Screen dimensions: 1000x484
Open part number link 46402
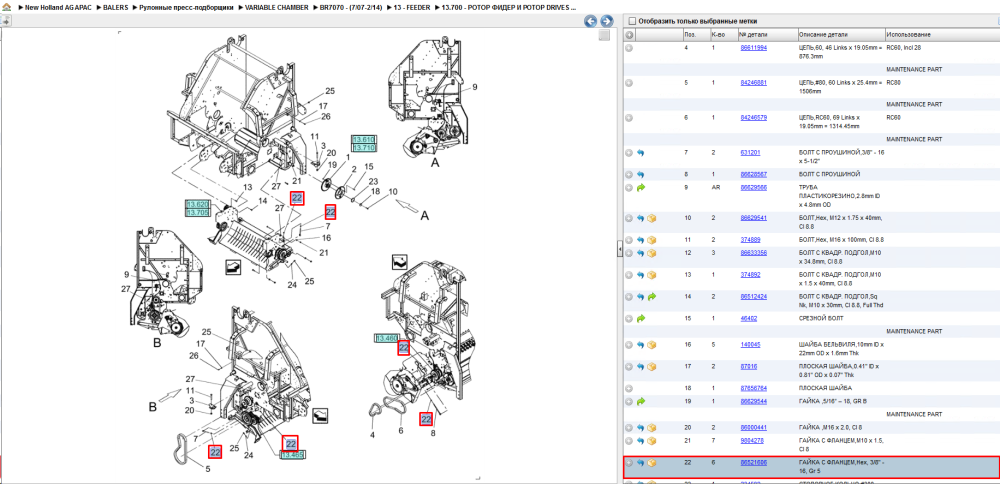pos(748,318)
